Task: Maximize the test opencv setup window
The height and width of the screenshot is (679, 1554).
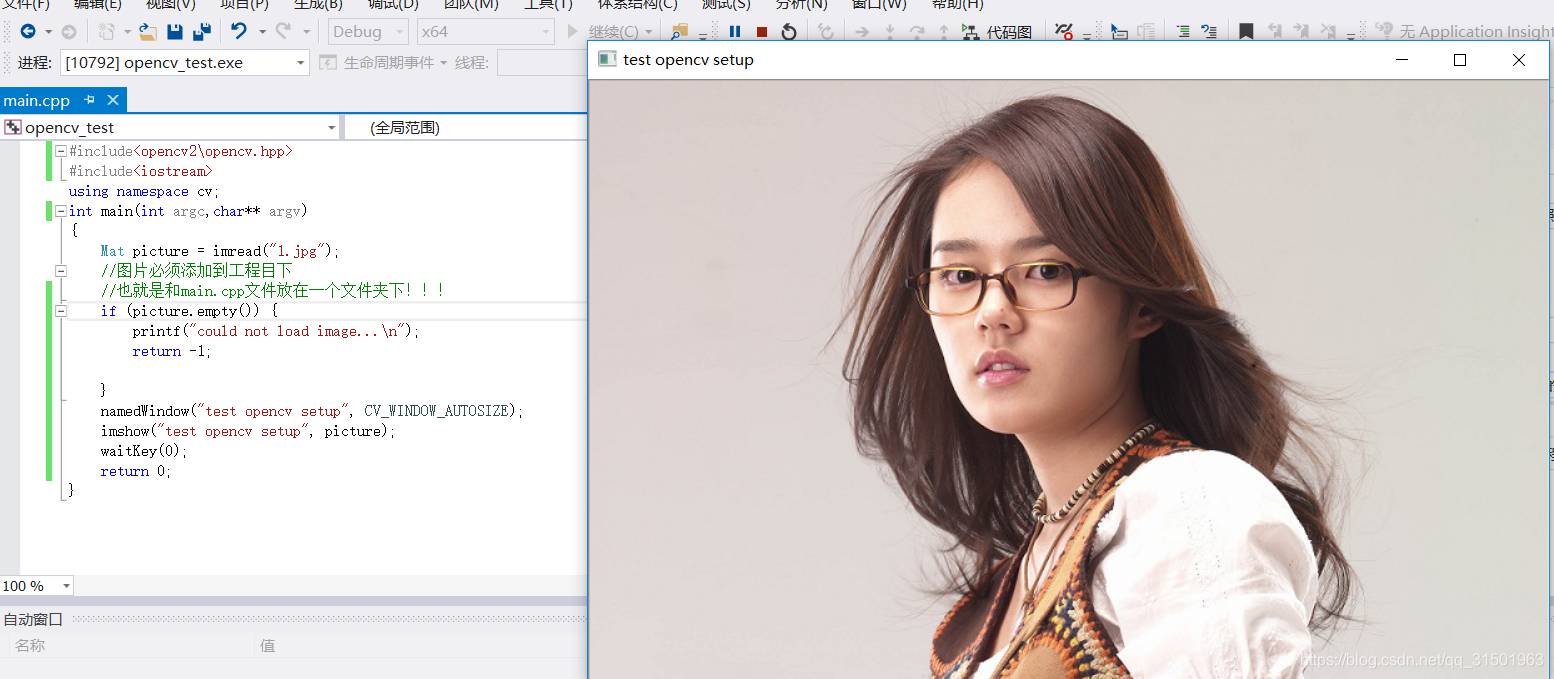Action: (x=1460, y=60)
